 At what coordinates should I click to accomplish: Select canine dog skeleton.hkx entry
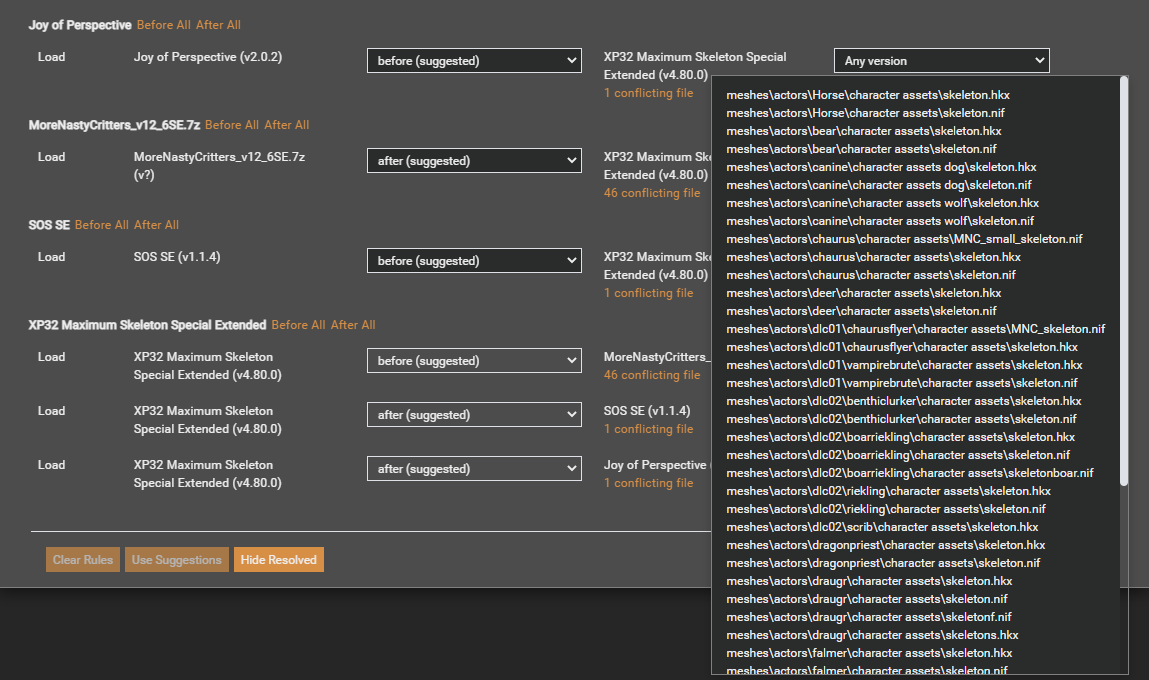coord(882,167)
